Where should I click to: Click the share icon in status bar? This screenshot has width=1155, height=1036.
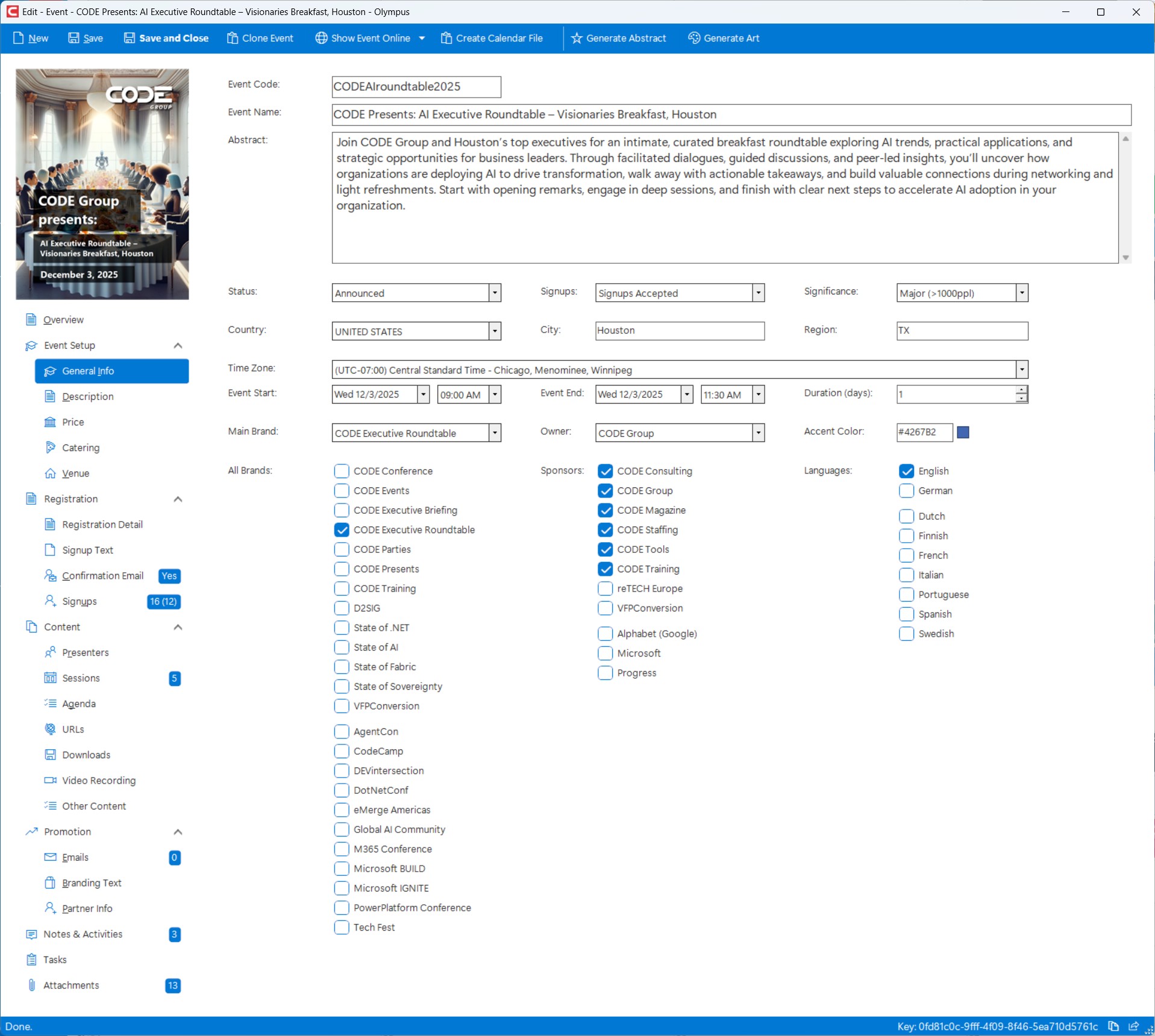[x=1133, y=1026]
